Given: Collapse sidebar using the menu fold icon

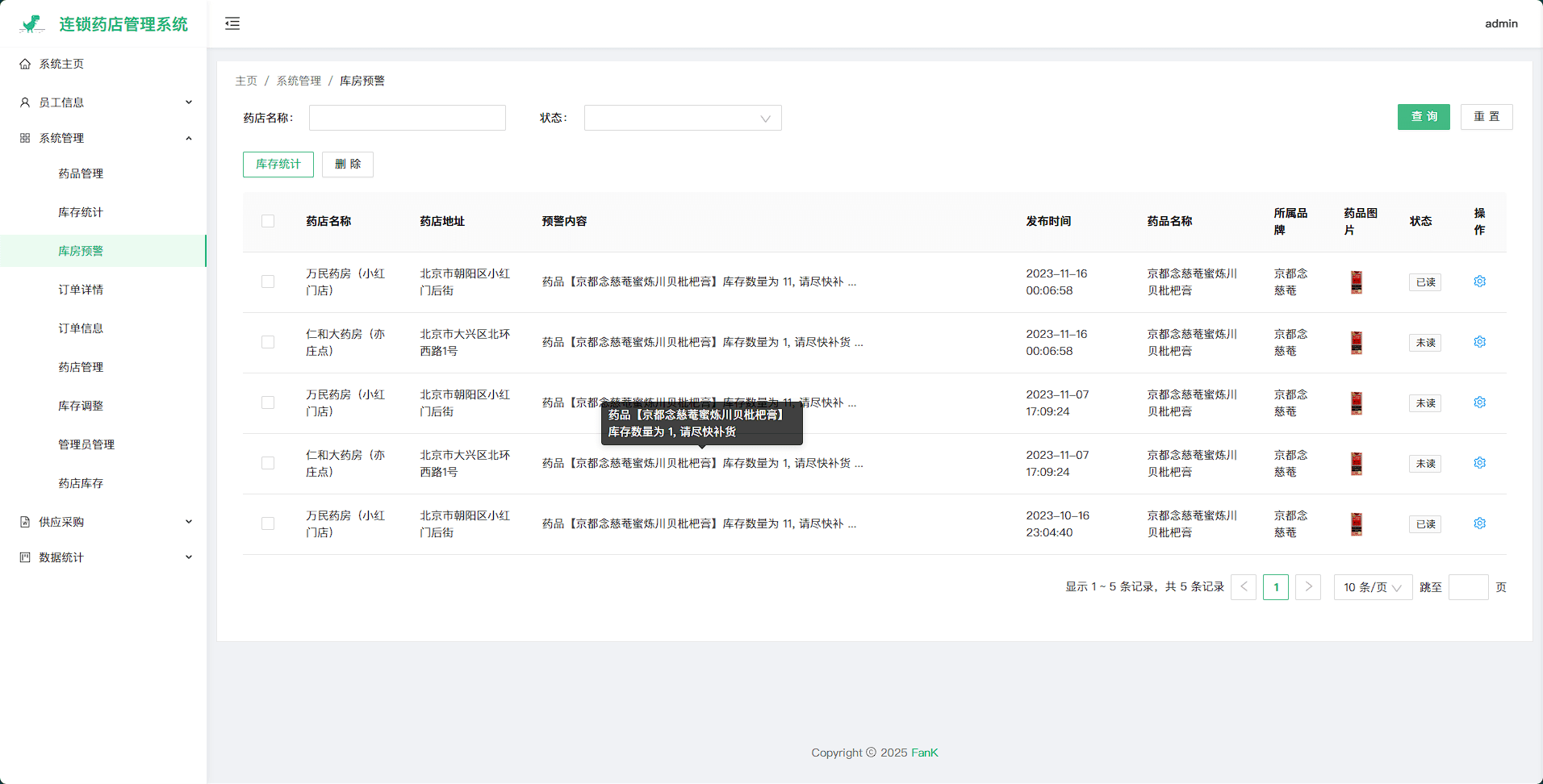Looking at the screenshot, I should click(x=232, y=23).
